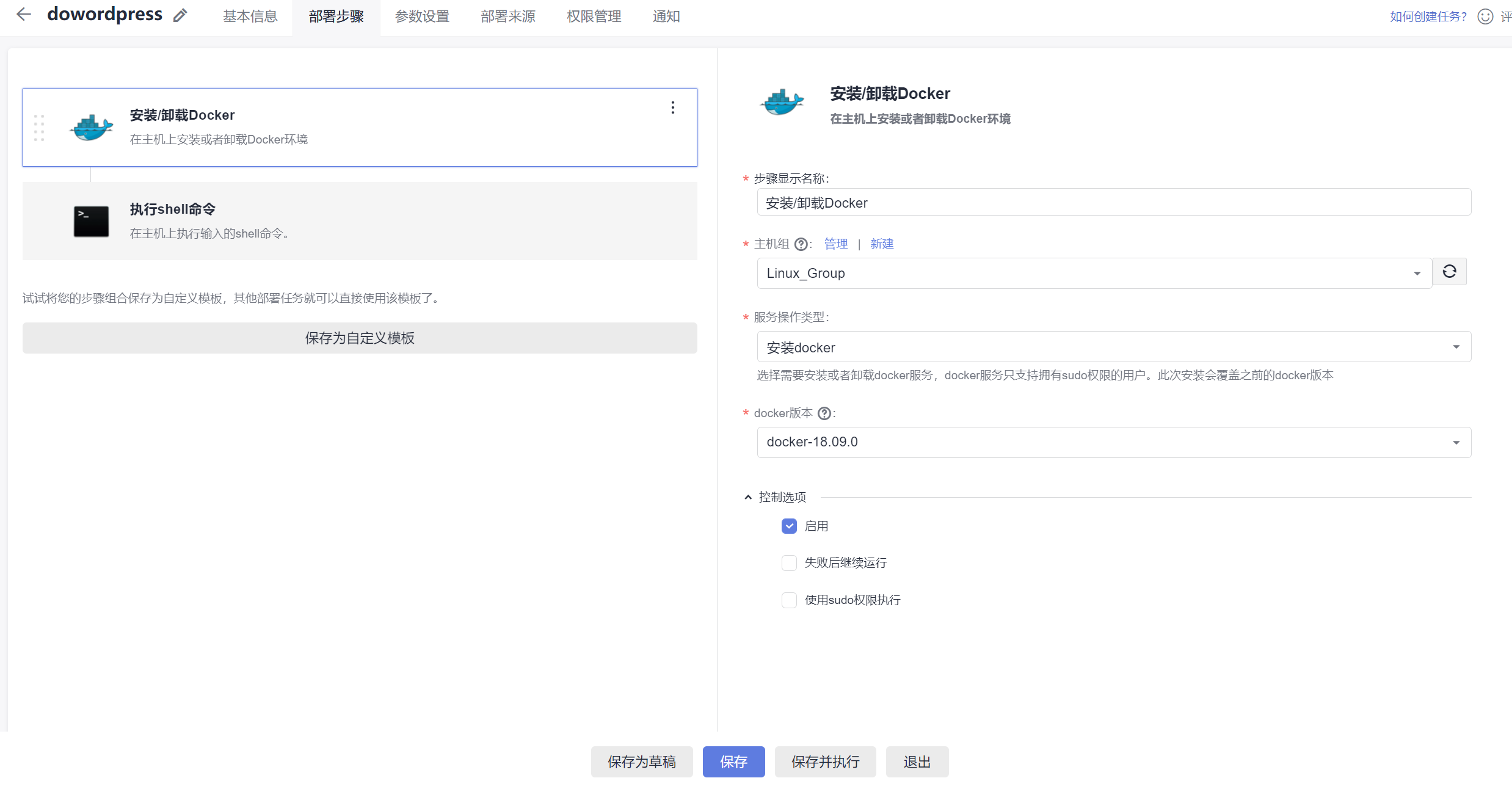Click the help icon beside 主机组
This screenshot has height=789, width=1512.
801,244
